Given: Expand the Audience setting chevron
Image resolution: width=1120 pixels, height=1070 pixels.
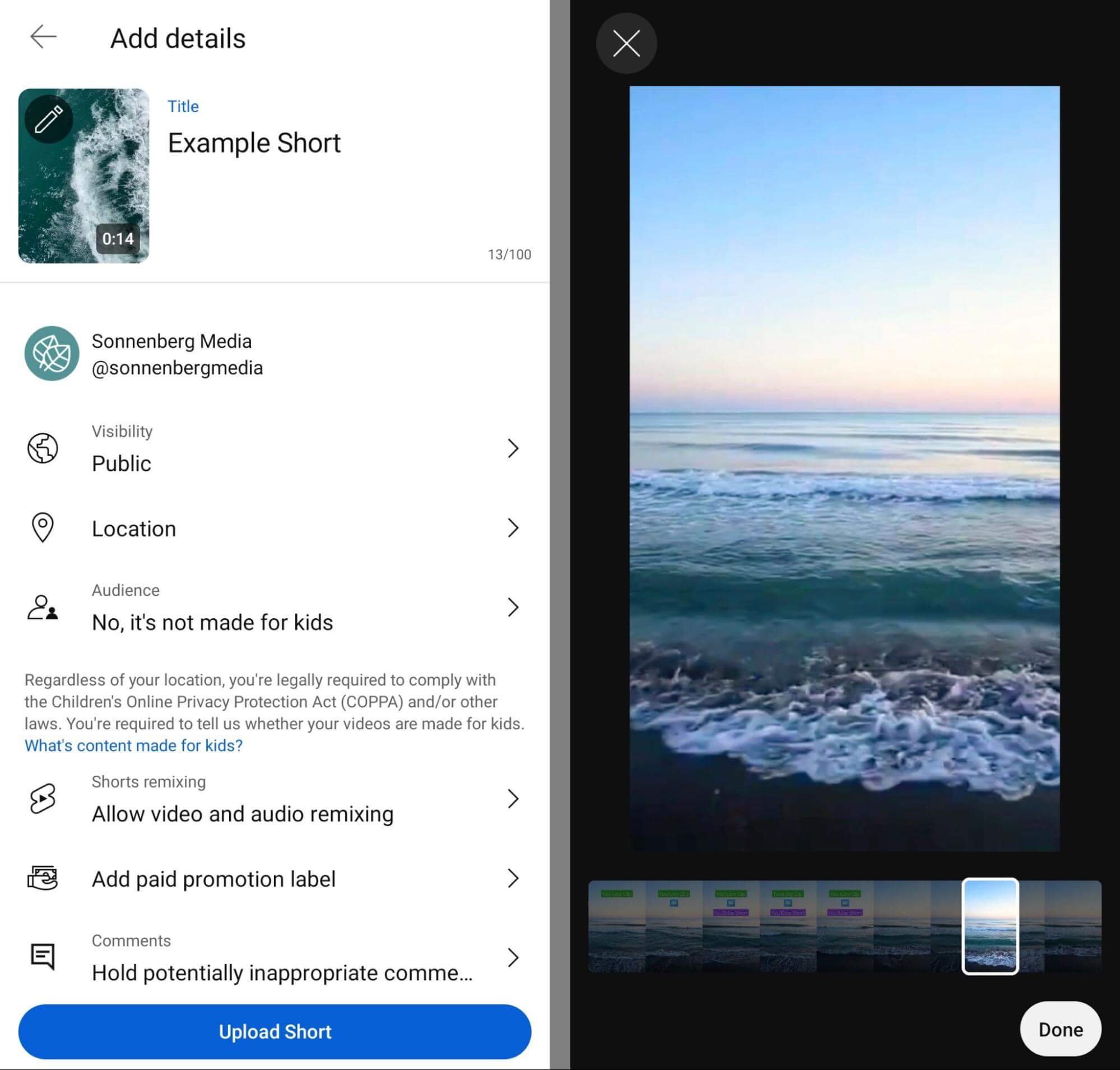Looking at the screenshot, I should pos(513,607).
